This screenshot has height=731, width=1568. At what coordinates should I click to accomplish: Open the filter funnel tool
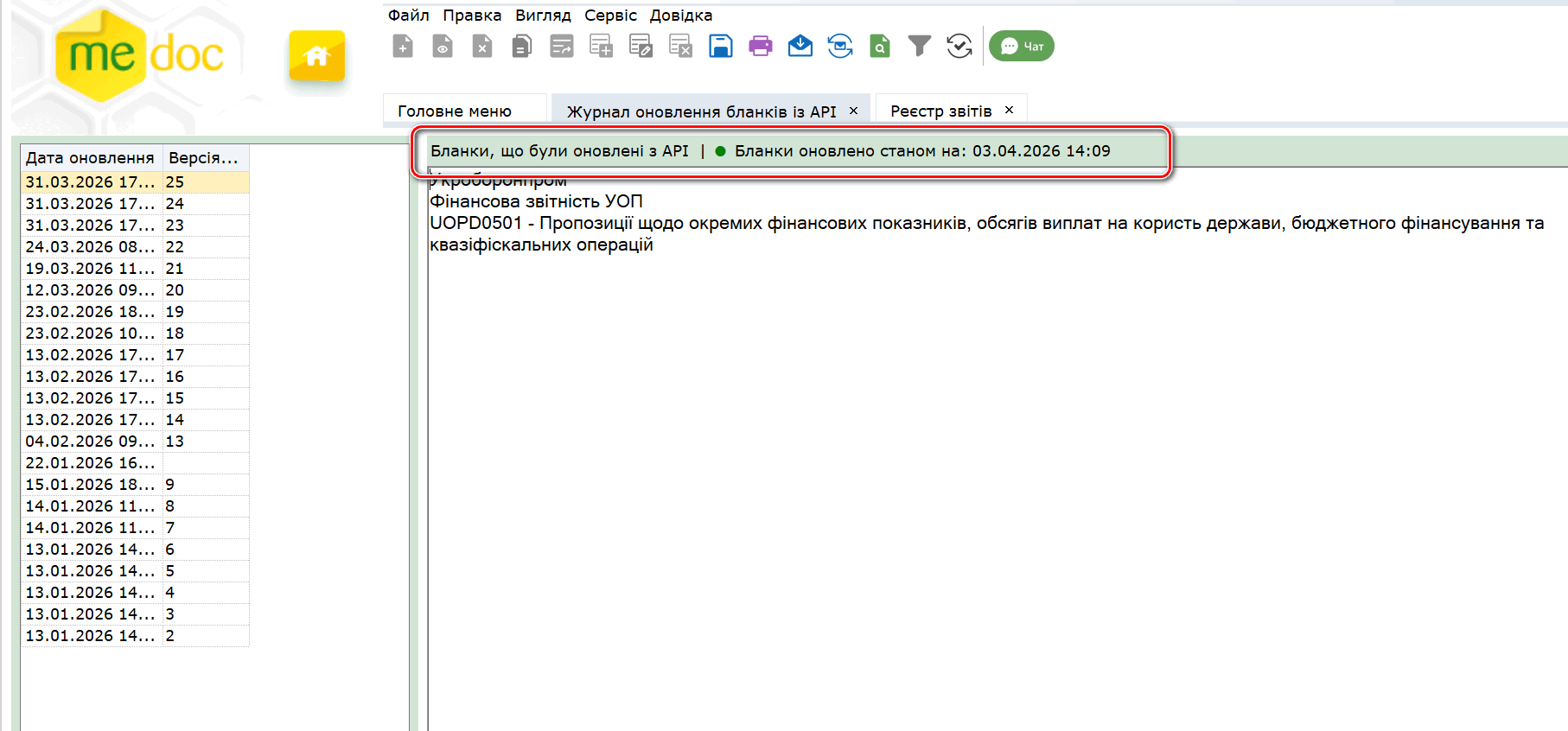point(920,46)
